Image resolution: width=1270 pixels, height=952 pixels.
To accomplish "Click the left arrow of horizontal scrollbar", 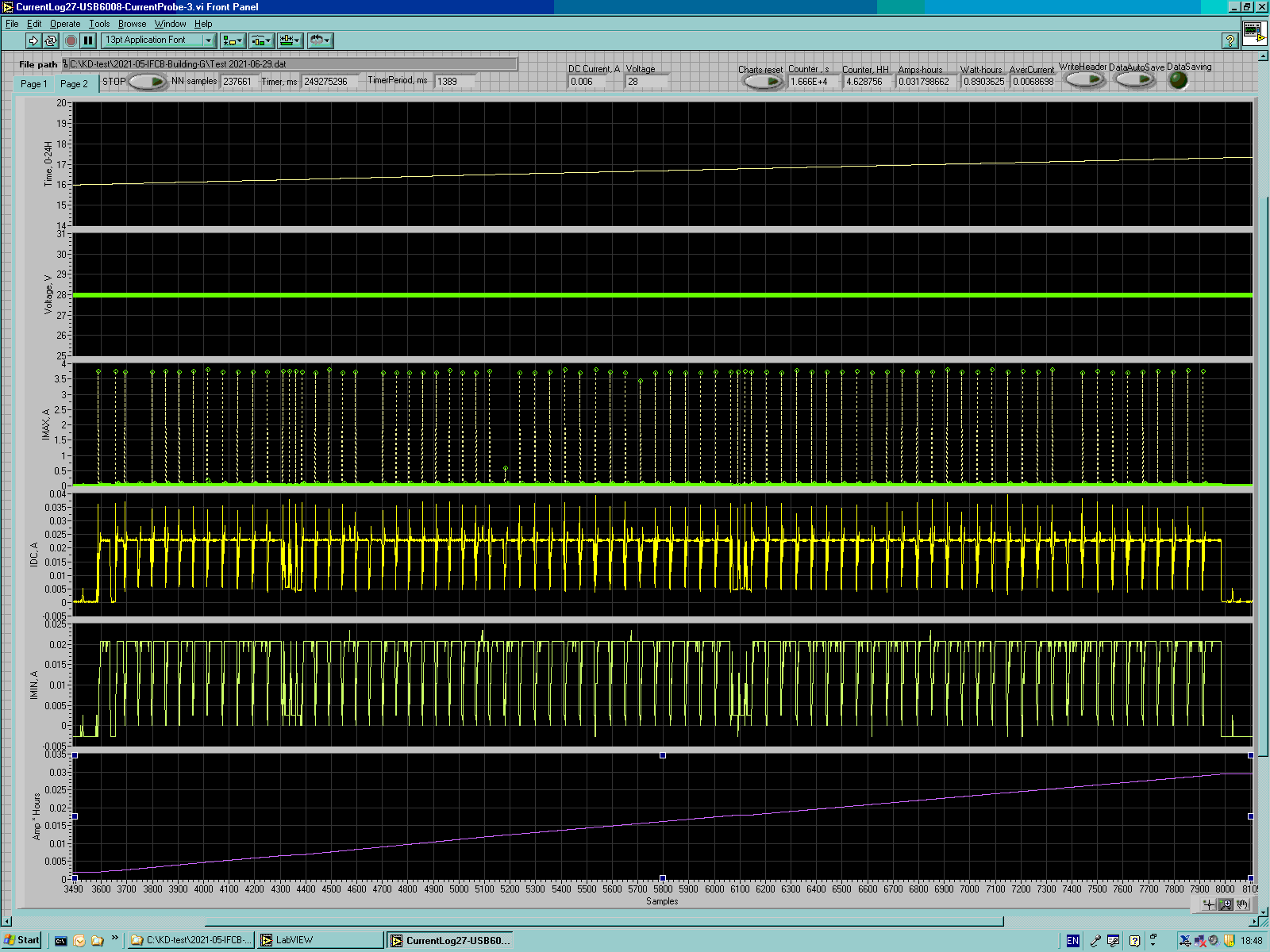I will click(x=7, y=922).
